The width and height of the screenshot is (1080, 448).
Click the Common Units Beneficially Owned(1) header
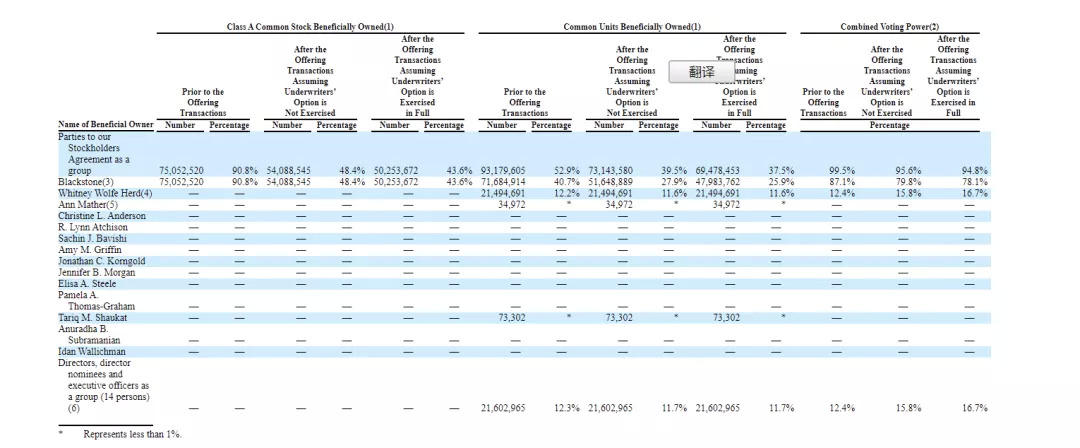(632, 27)
